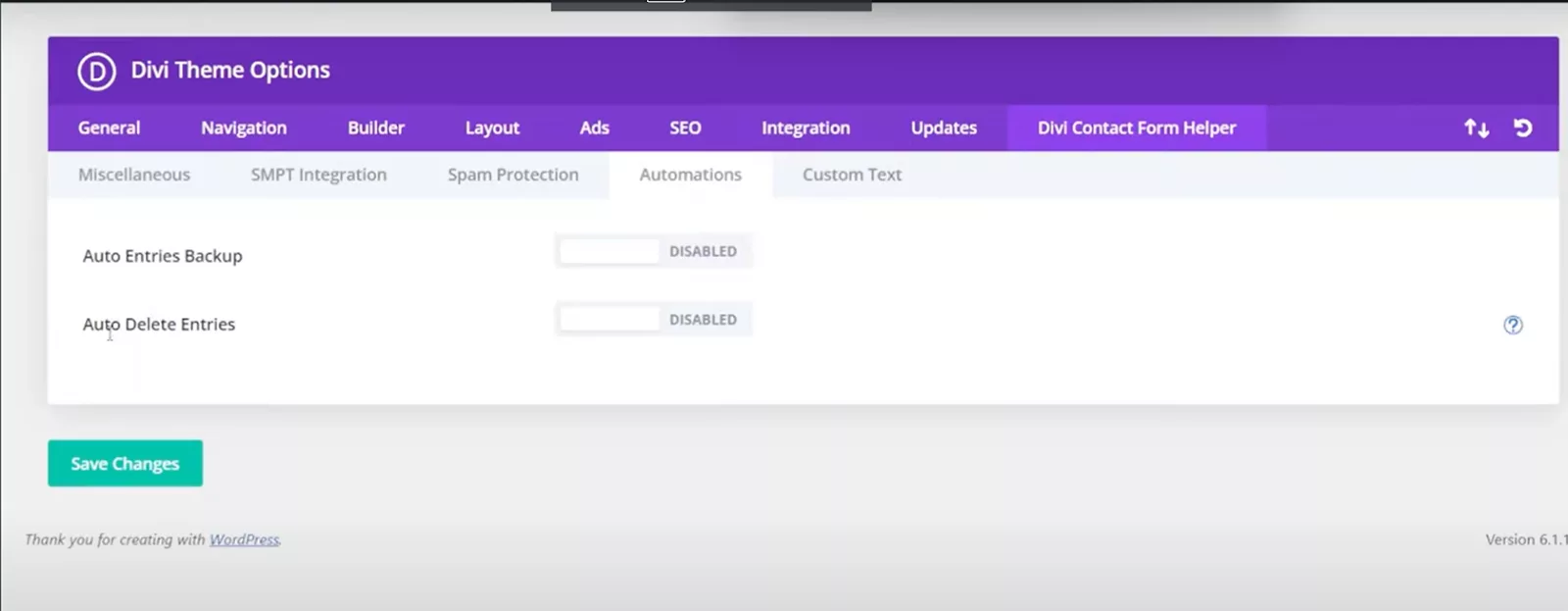The height and width of the screenshot is (611, 1568).
Task: Click the Save Changes button
Action: click(125, 463)
